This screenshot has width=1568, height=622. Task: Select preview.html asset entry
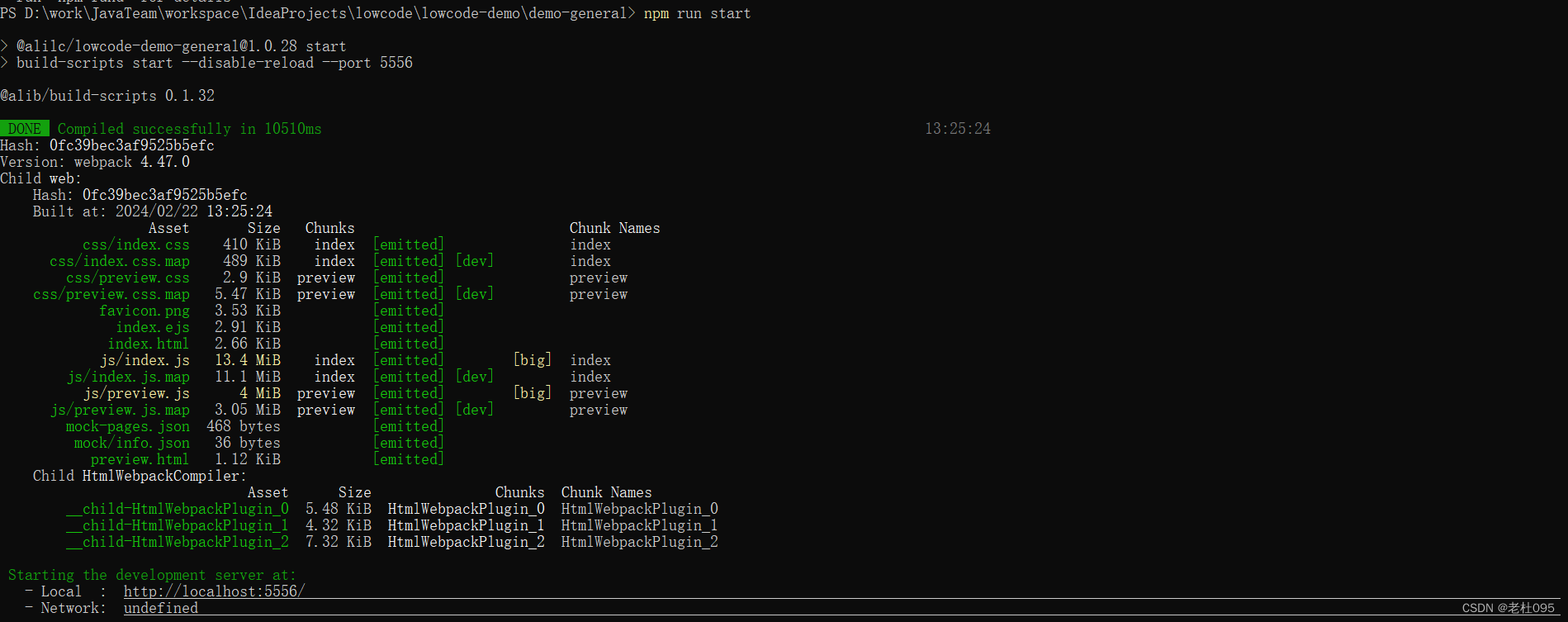[140, 459]
